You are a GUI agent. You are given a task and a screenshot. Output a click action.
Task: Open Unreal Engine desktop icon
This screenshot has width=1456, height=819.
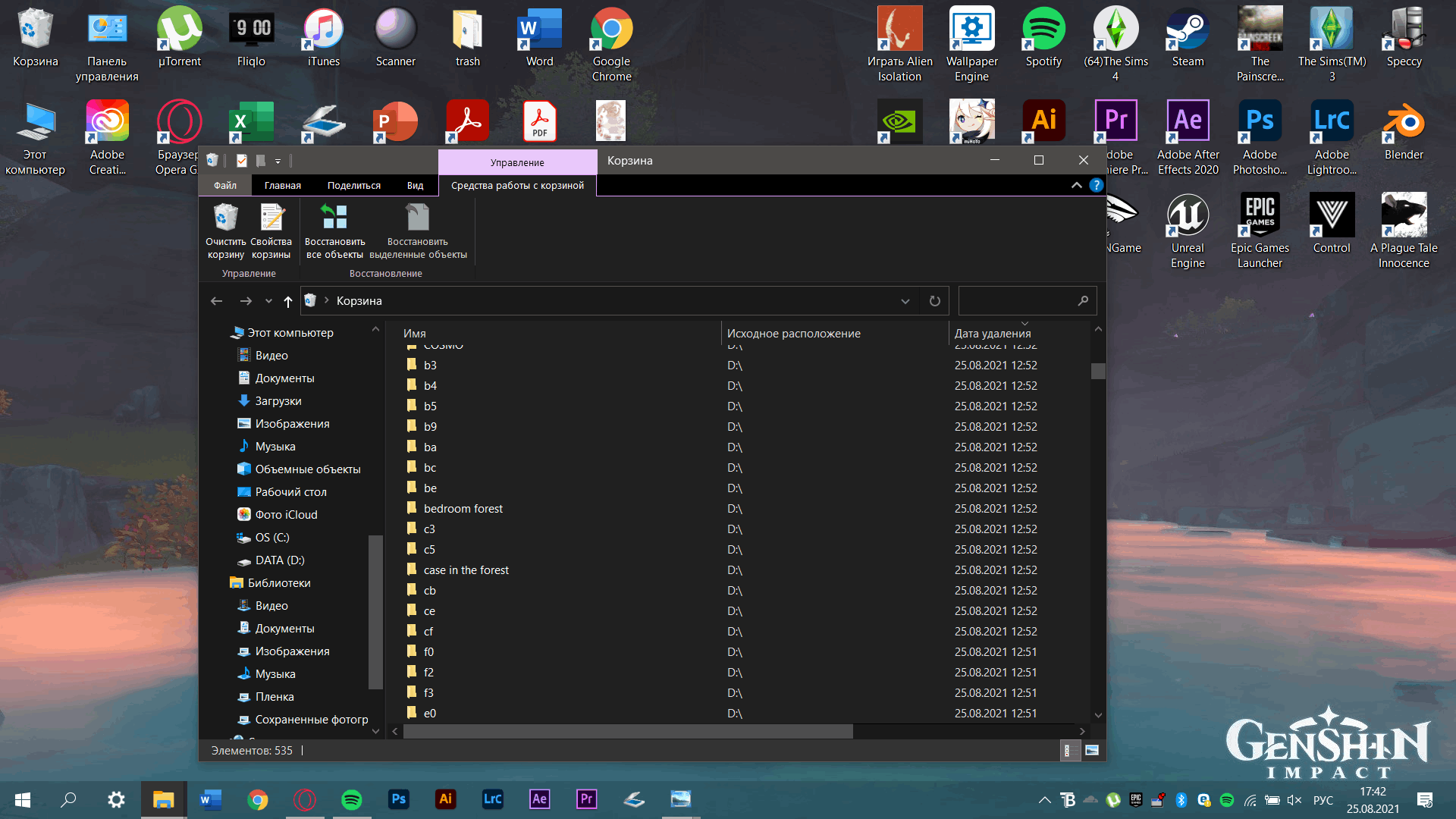1188,231
